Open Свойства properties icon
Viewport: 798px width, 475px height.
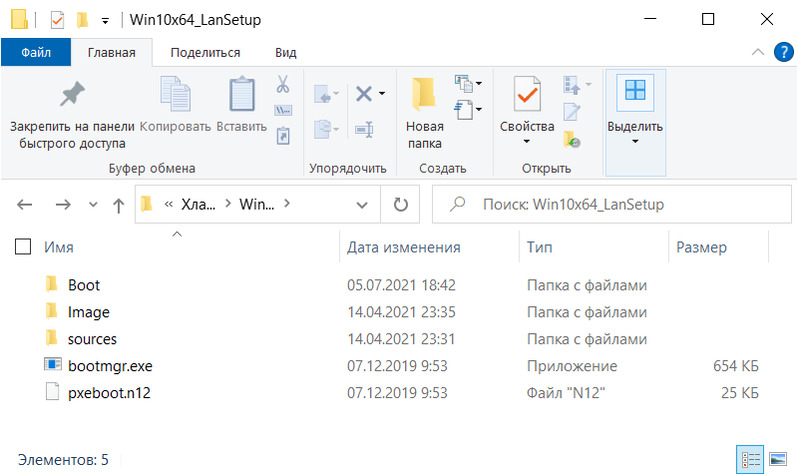(527, 95)
